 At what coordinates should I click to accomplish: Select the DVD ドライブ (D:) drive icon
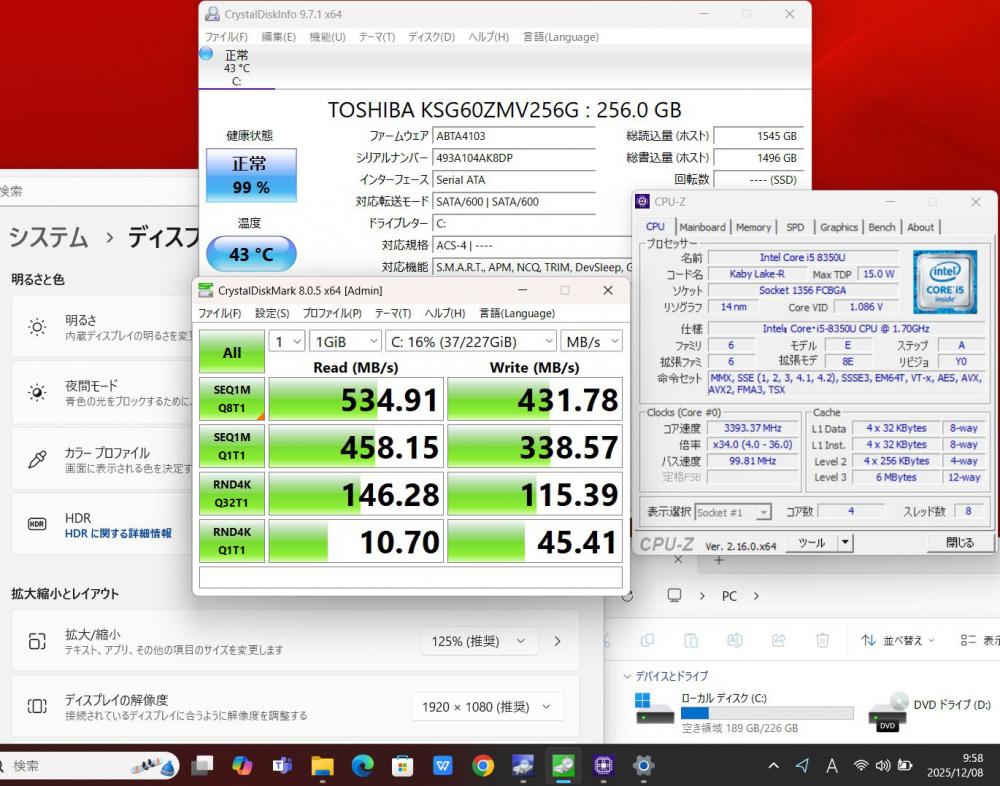tap(887, 711)
